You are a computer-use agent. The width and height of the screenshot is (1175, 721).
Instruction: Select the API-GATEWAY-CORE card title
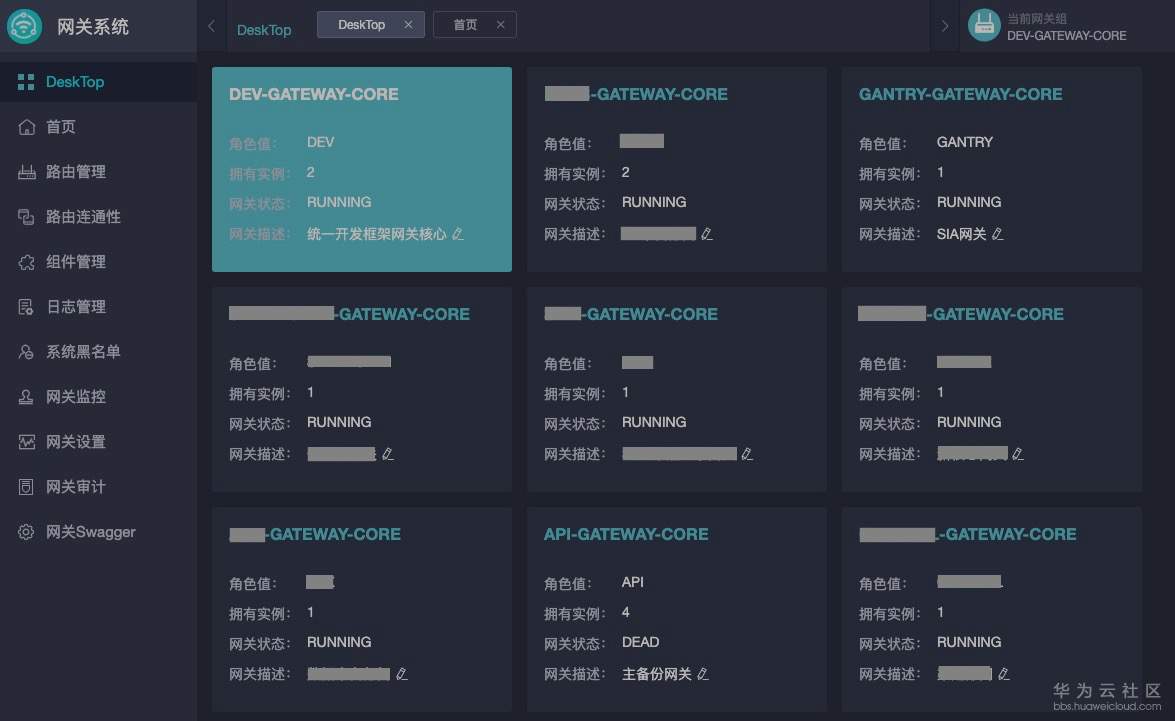point(626,534)
